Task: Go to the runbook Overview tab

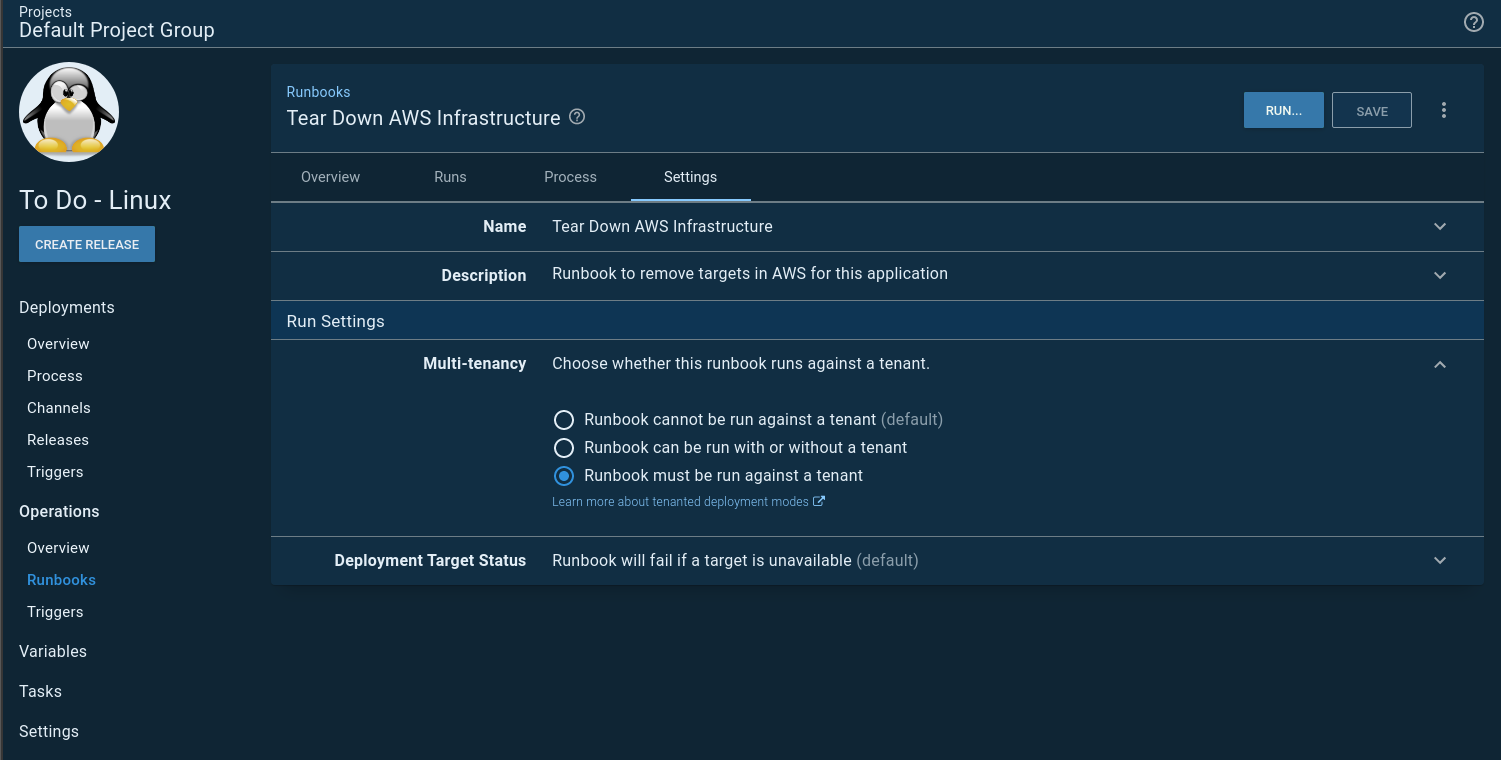Action: [330, 177]
